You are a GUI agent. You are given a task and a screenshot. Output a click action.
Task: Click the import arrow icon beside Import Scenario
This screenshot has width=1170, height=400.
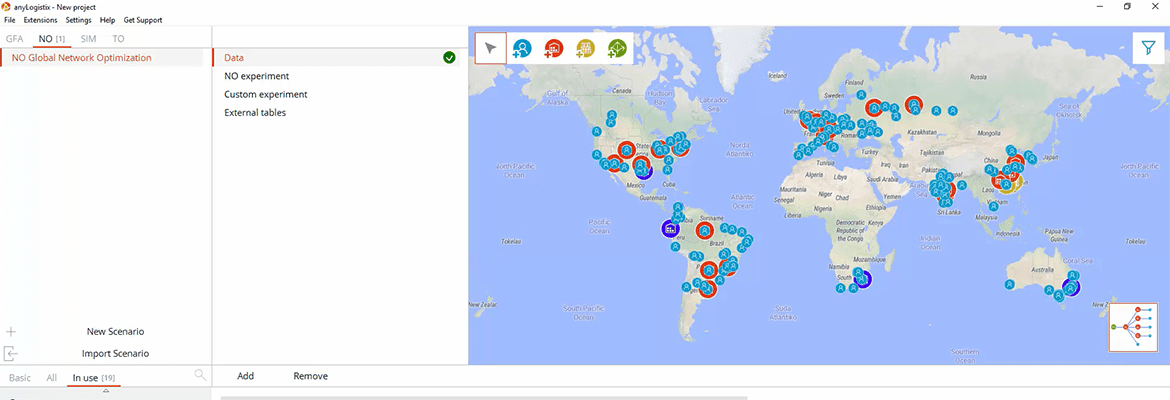pyautogui.click(x=11, y=353)
